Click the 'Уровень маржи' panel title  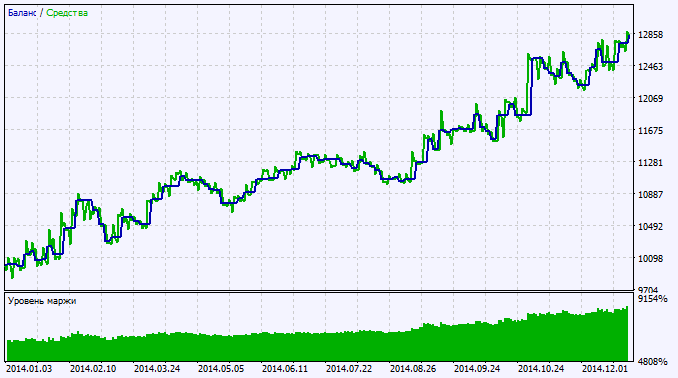(x=42, y=301)
